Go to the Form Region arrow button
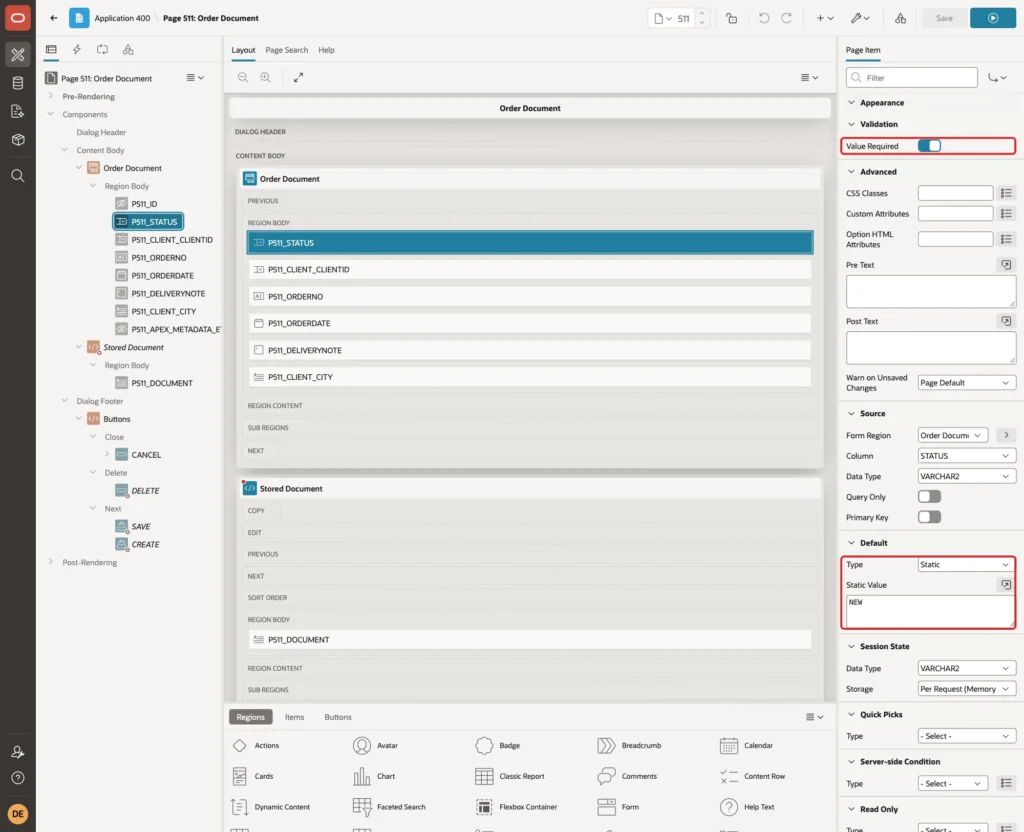 (1006, 435)
